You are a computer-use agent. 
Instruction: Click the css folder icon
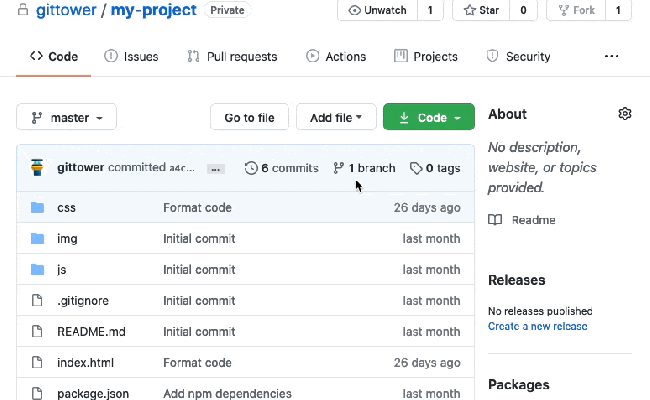37,207
